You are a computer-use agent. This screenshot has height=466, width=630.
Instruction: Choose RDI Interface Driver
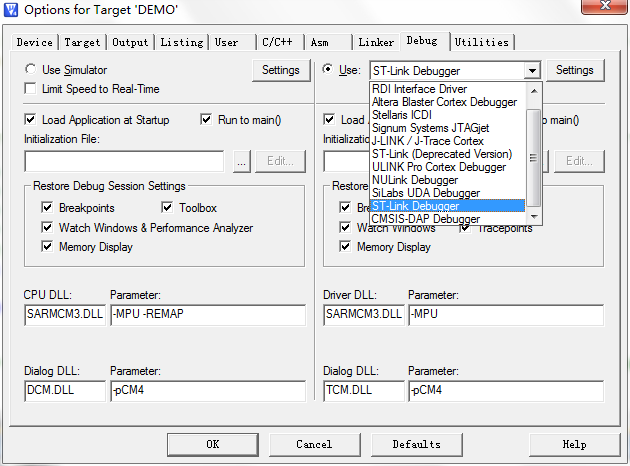tap(447, 89)
